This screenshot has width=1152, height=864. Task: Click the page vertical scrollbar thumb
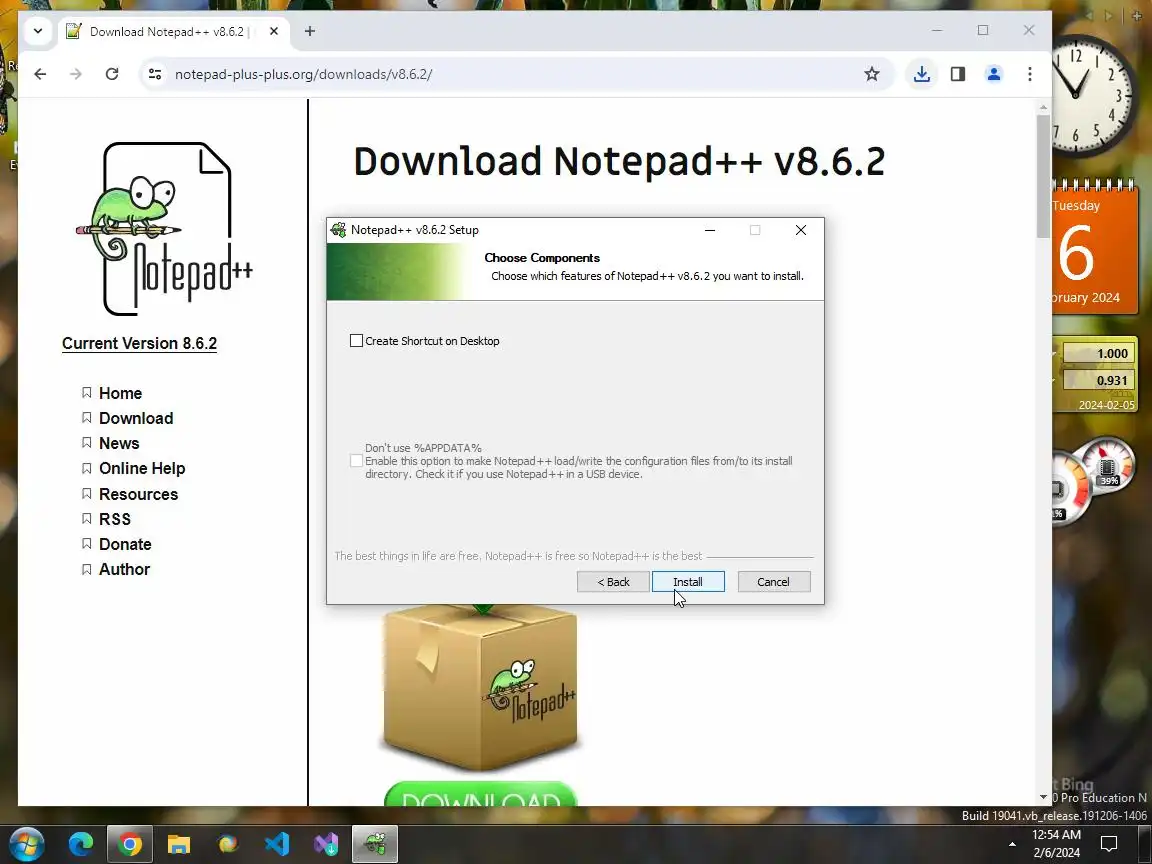point(1043,176)
